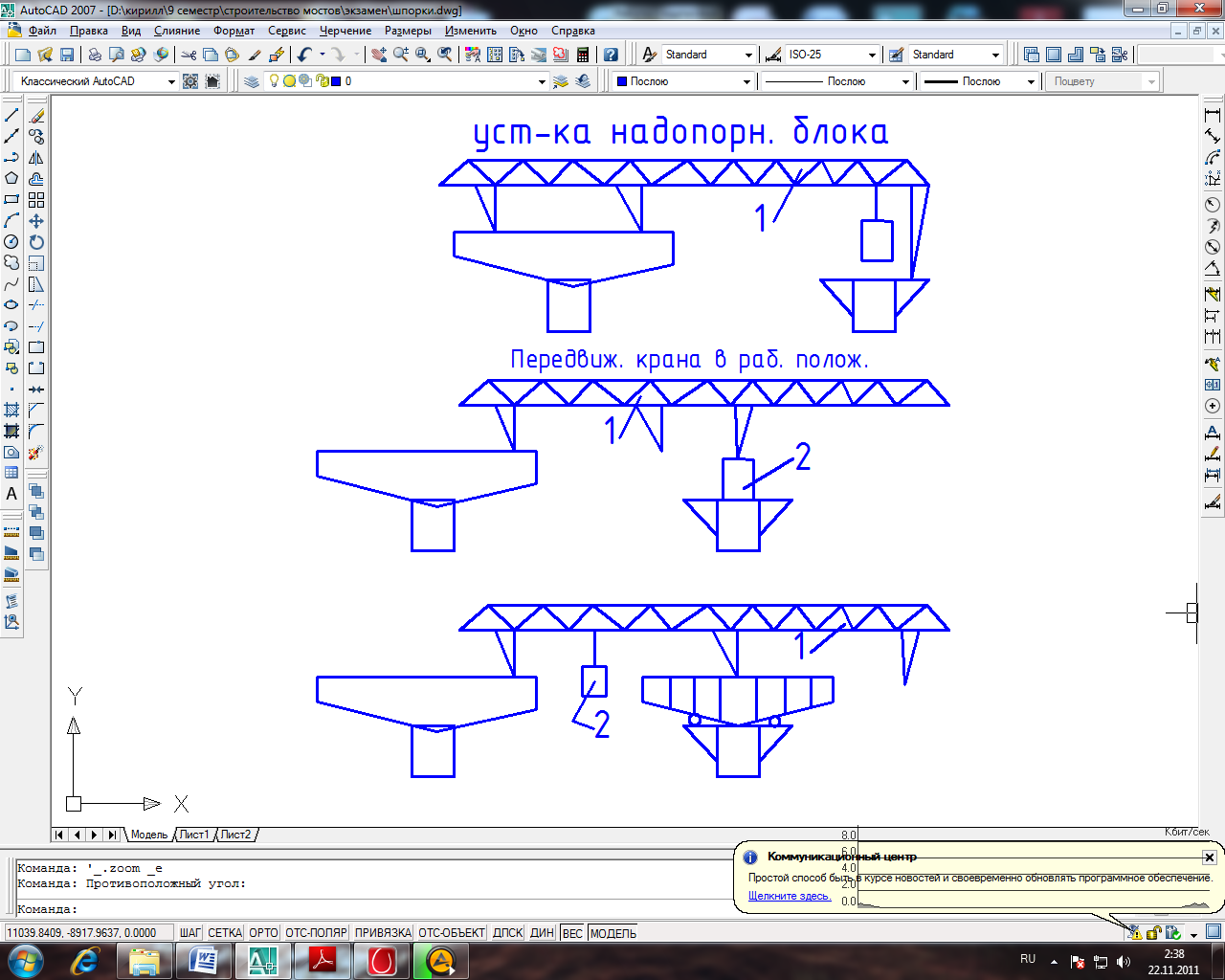The height and width of the screenshot is (980, 1225).
Task: Select the Offset tool
Action: click(x=36, y=179)
